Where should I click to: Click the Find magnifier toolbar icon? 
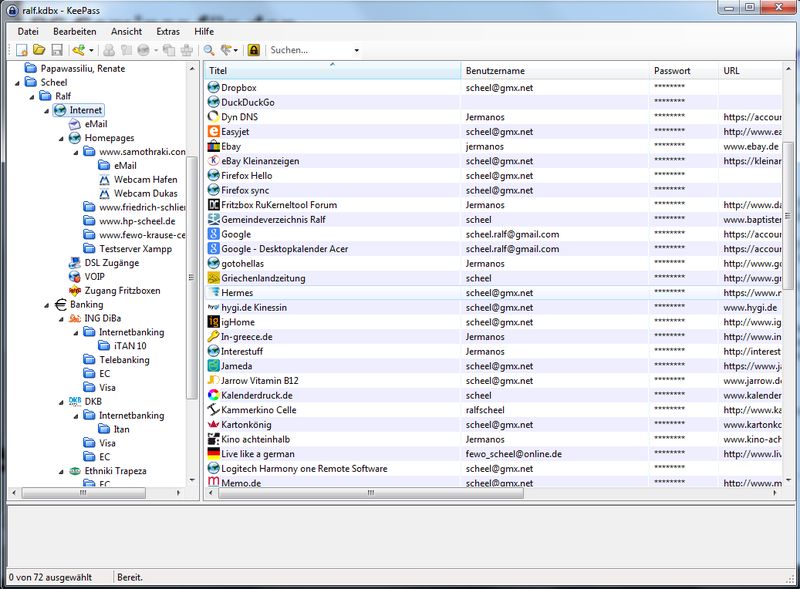(209, 50)
